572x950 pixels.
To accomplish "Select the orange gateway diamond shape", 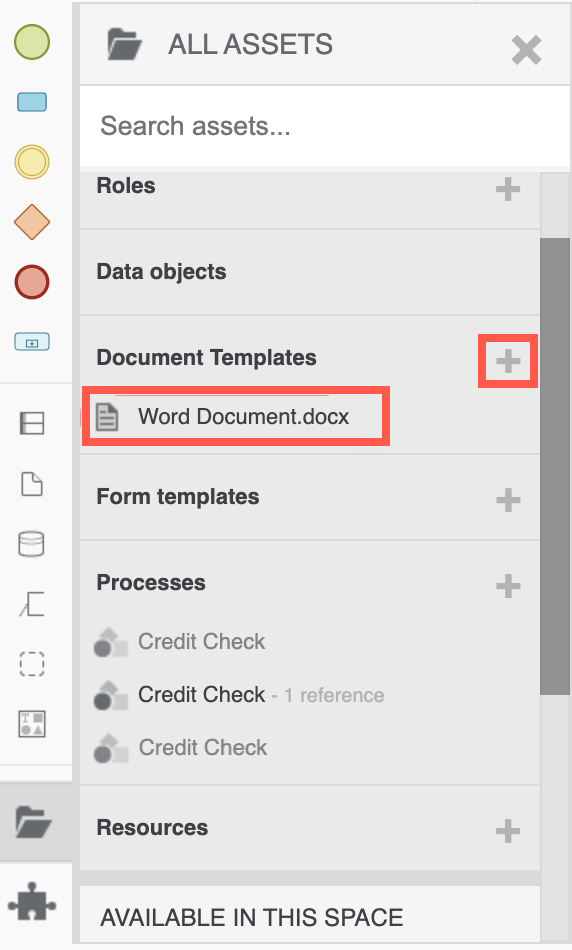I will click(32, 222).
